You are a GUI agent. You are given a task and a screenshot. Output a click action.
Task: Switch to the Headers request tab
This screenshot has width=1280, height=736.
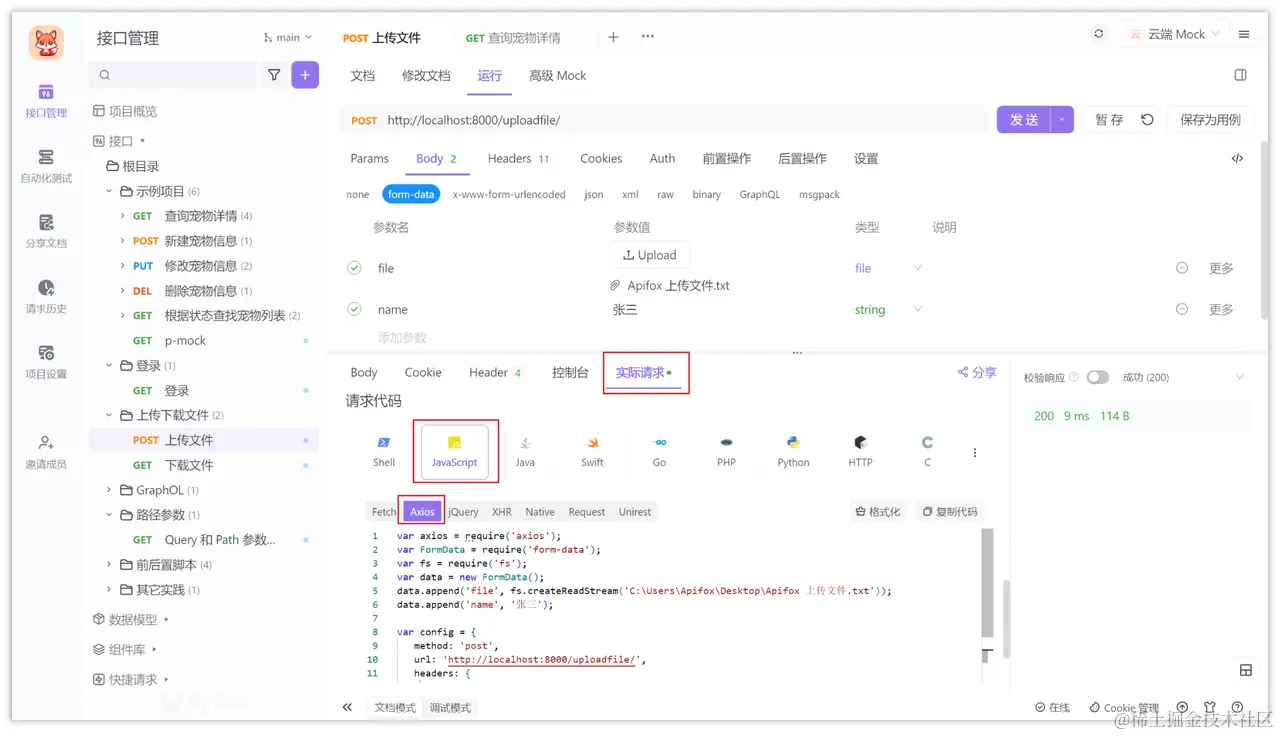tap(510, 158)
